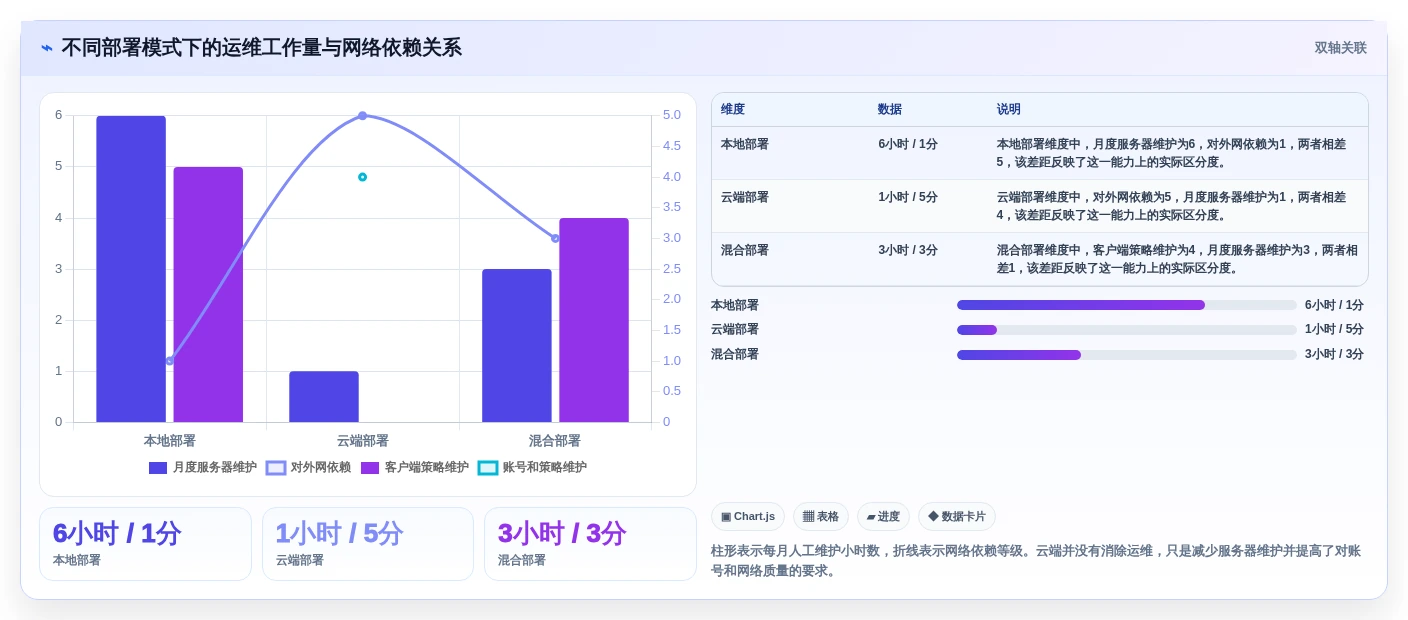Select the 数据卡片 tag chip
Image resolution: width=1408 pixels, height=620 pixels.
coord(957,516)
